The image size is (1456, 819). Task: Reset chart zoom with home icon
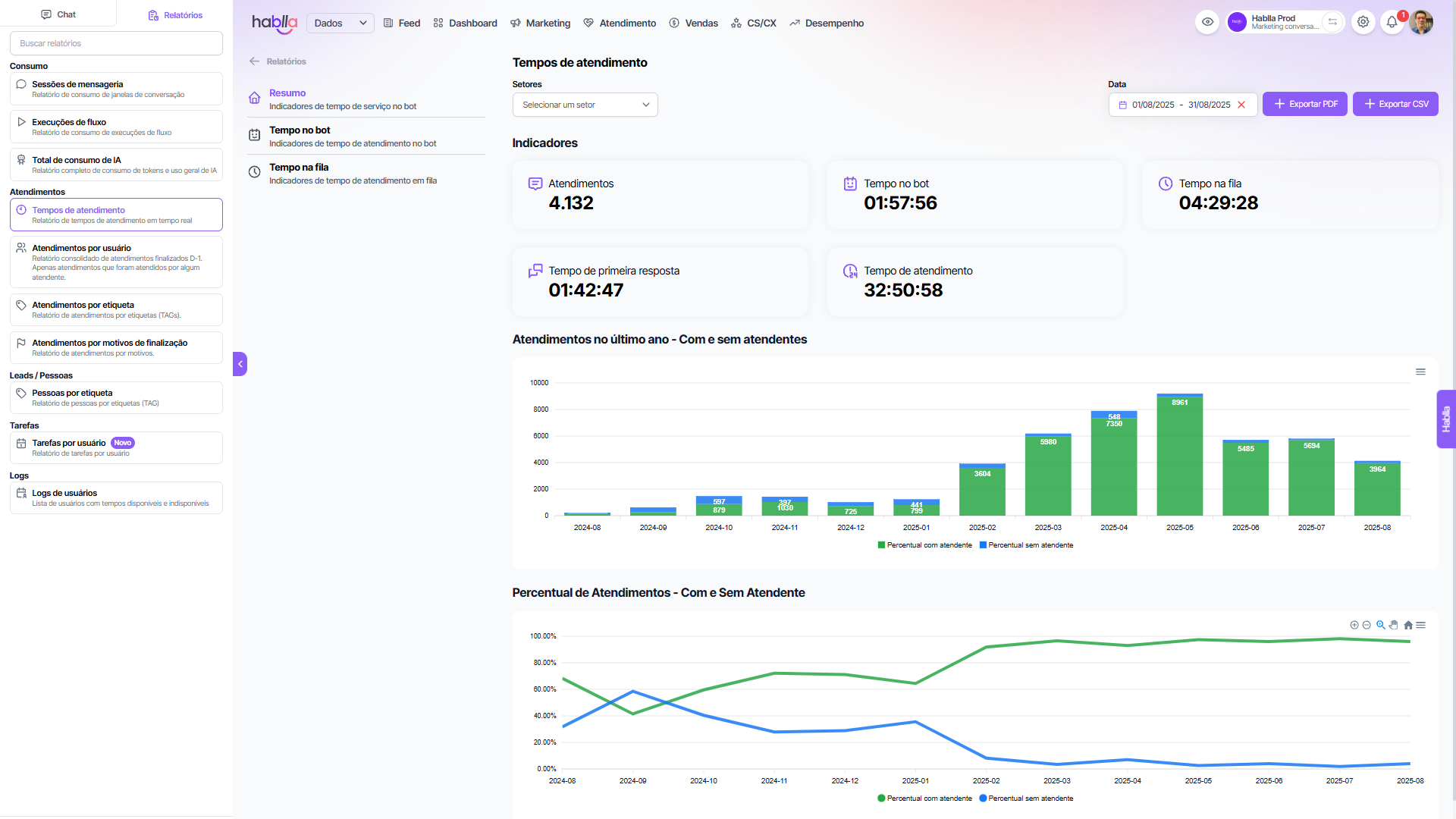pyautogui.click(x=1408, y=626)
